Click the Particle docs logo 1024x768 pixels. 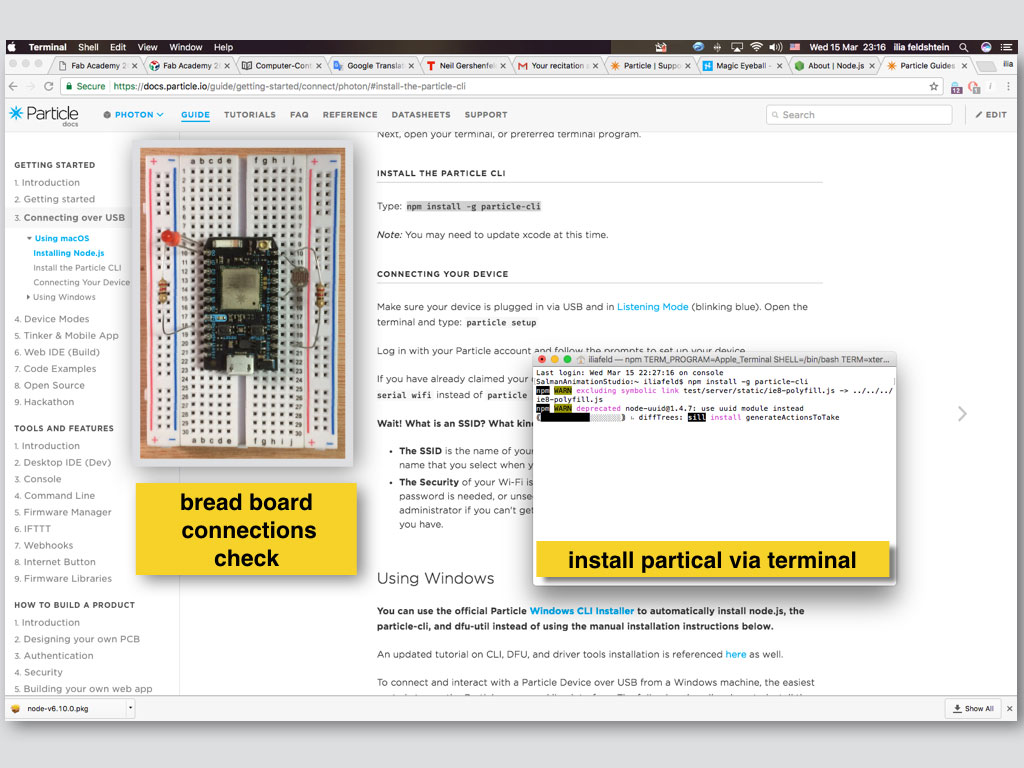tap(44, 114)
